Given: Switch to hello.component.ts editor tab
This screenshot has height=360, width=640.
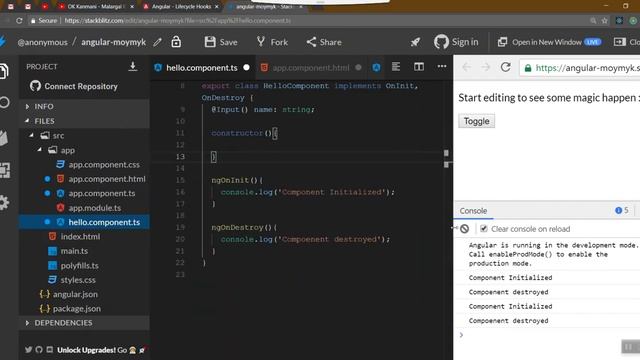Looking at the screenshot, I should pos(202,68).
